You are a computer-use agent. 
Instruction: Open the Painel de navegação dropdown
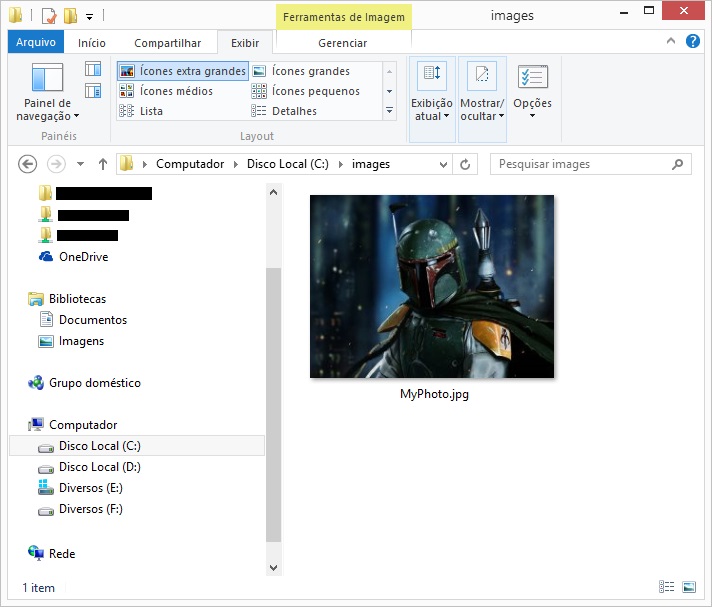click(x=47, y=92)
